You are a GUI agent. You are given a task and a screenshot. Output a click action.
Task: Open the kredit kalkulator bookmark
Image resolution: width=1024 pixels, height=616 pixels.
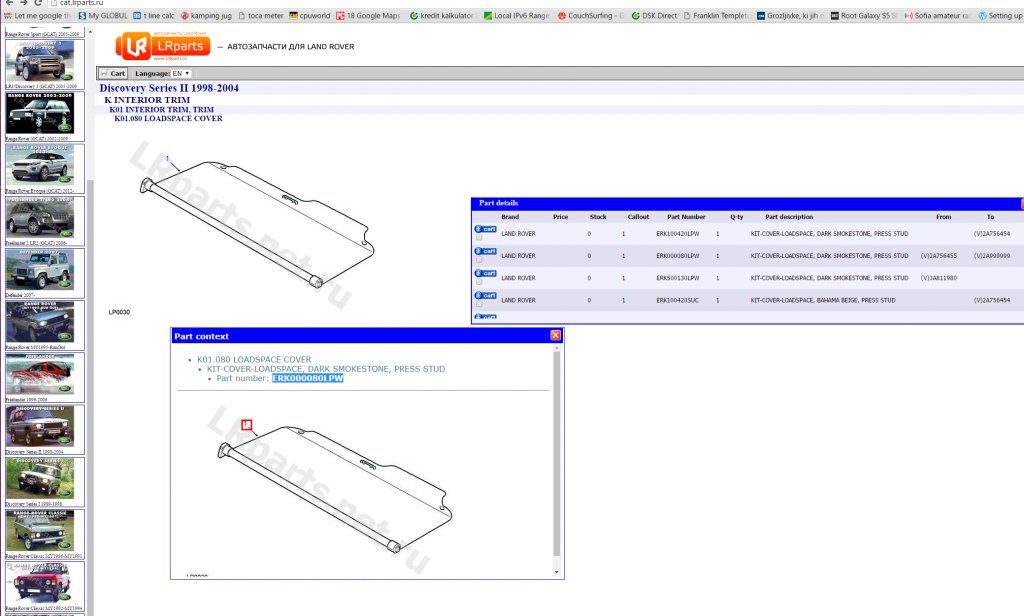pyautogui.click(x=442, y=16)
